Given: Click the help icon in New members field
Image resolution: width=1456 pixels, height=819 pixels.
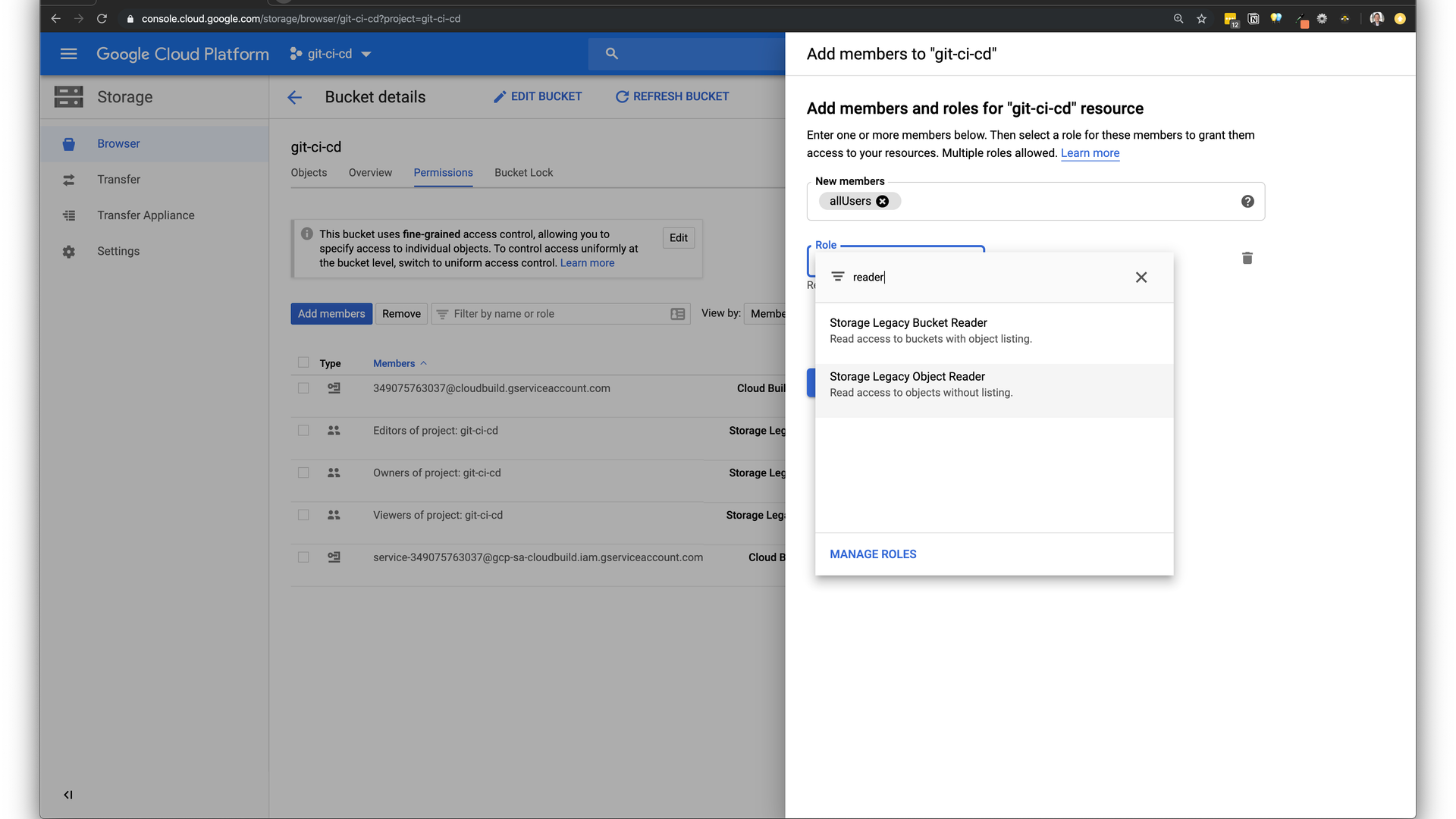Looking at the screenshot, I should [1247, 202].
